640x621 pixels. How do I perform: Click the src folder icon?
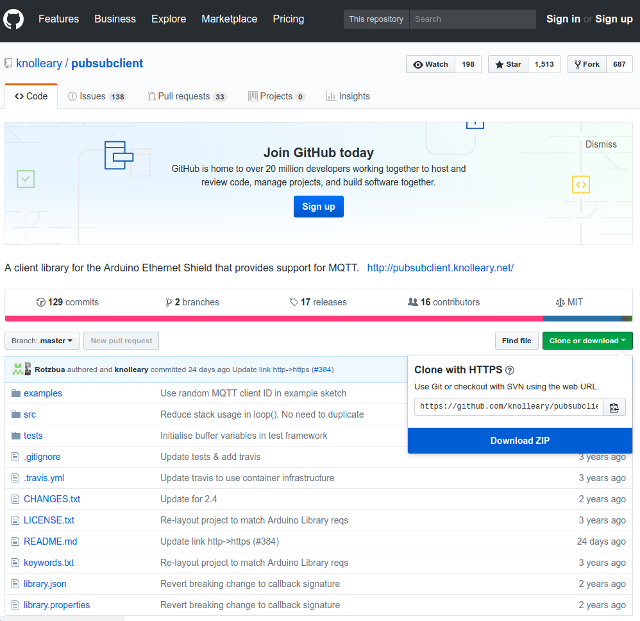16,414
